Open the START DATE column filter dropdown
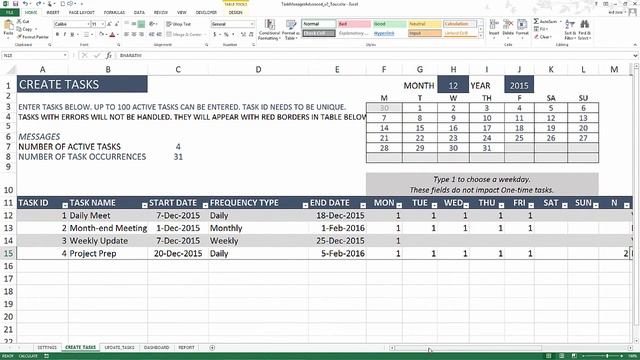 click(205, 205)
